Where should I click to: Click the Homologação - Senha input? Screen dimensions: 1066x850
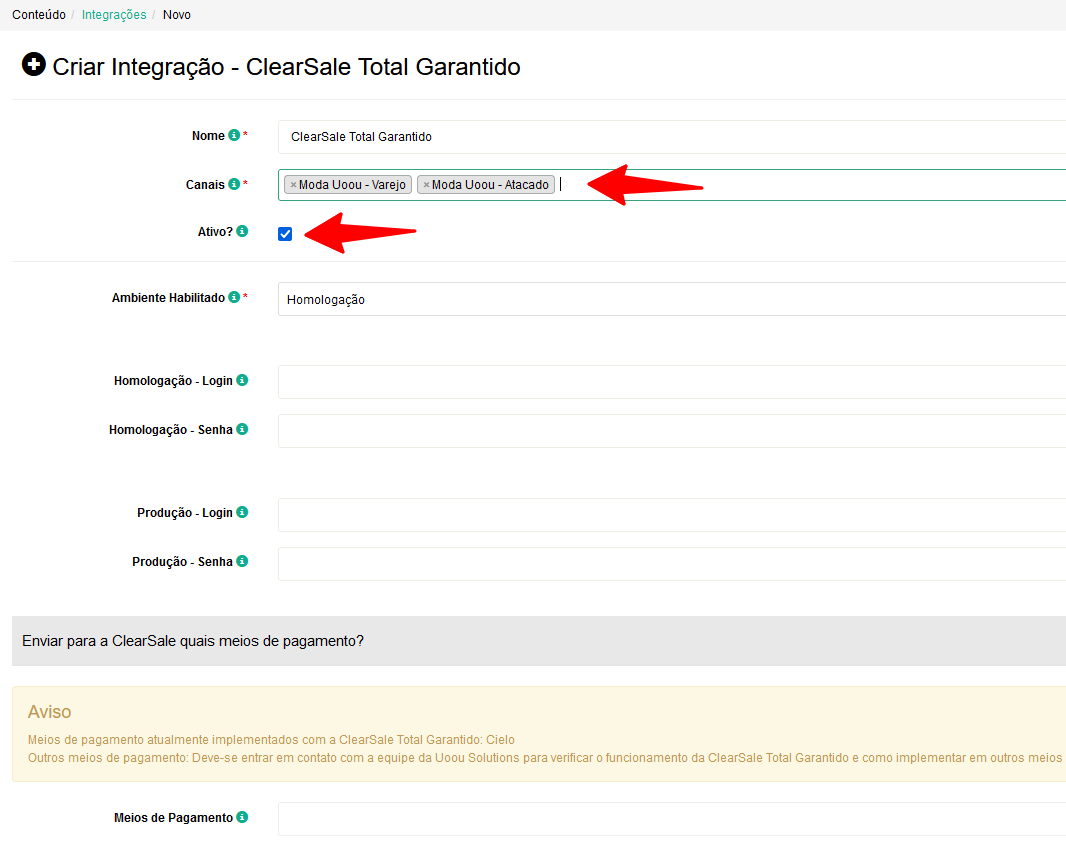[672, 430]
